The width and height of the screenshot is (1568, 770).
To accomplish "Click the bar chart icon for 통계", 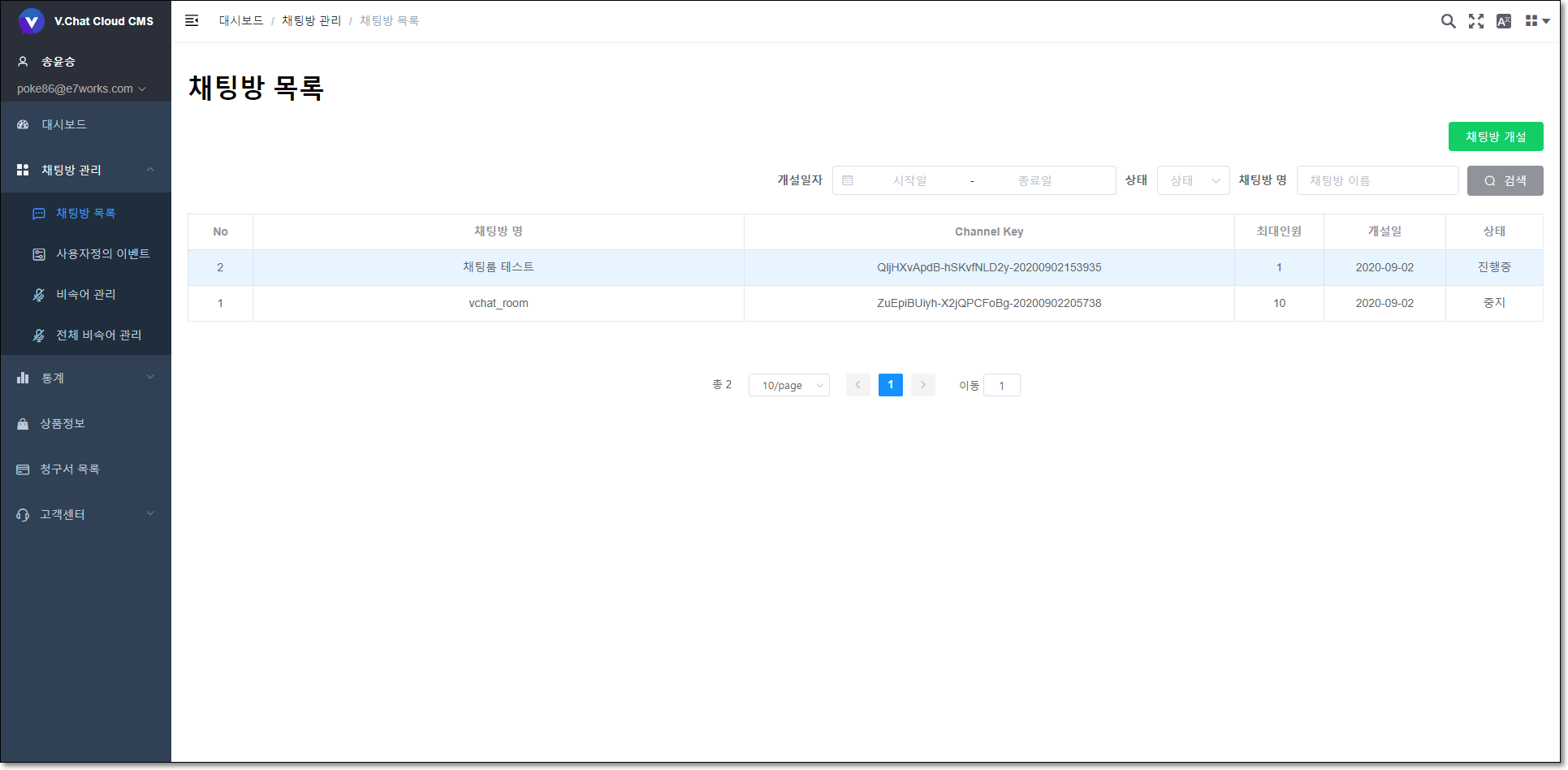I will pos(23,378).
